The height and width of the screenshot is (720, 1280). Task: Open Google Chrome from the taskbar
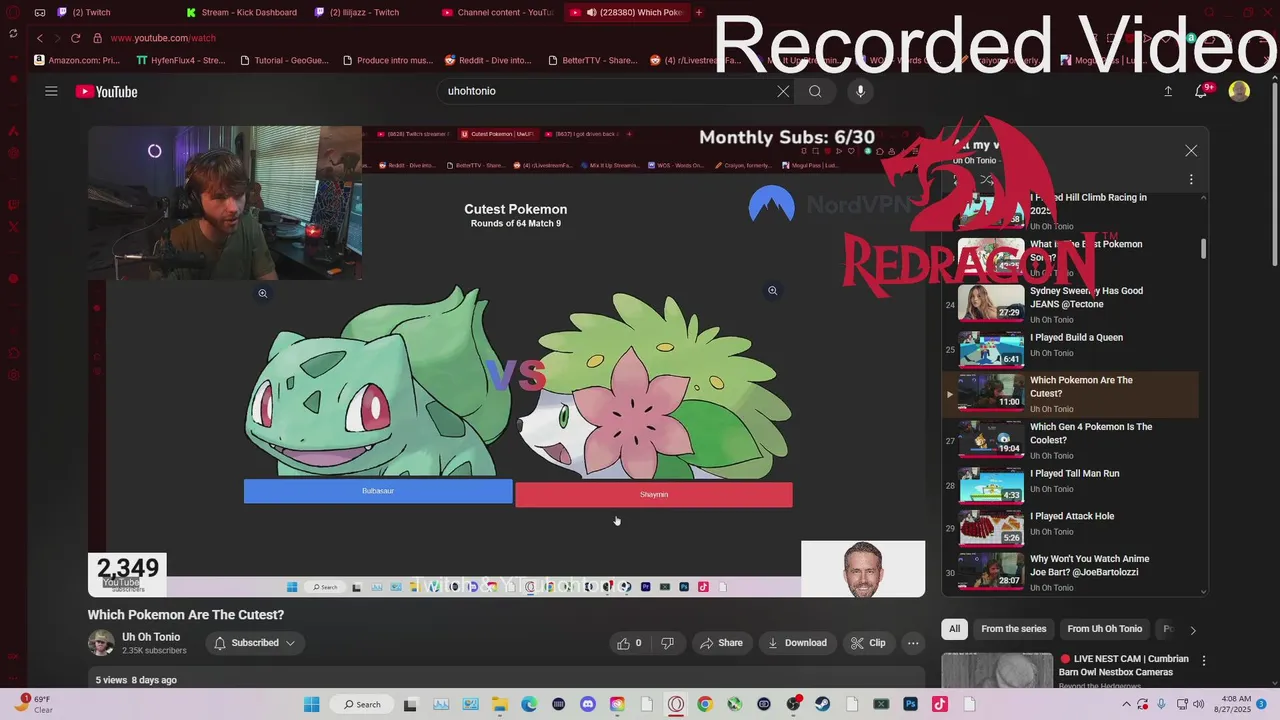coord(705,704)
